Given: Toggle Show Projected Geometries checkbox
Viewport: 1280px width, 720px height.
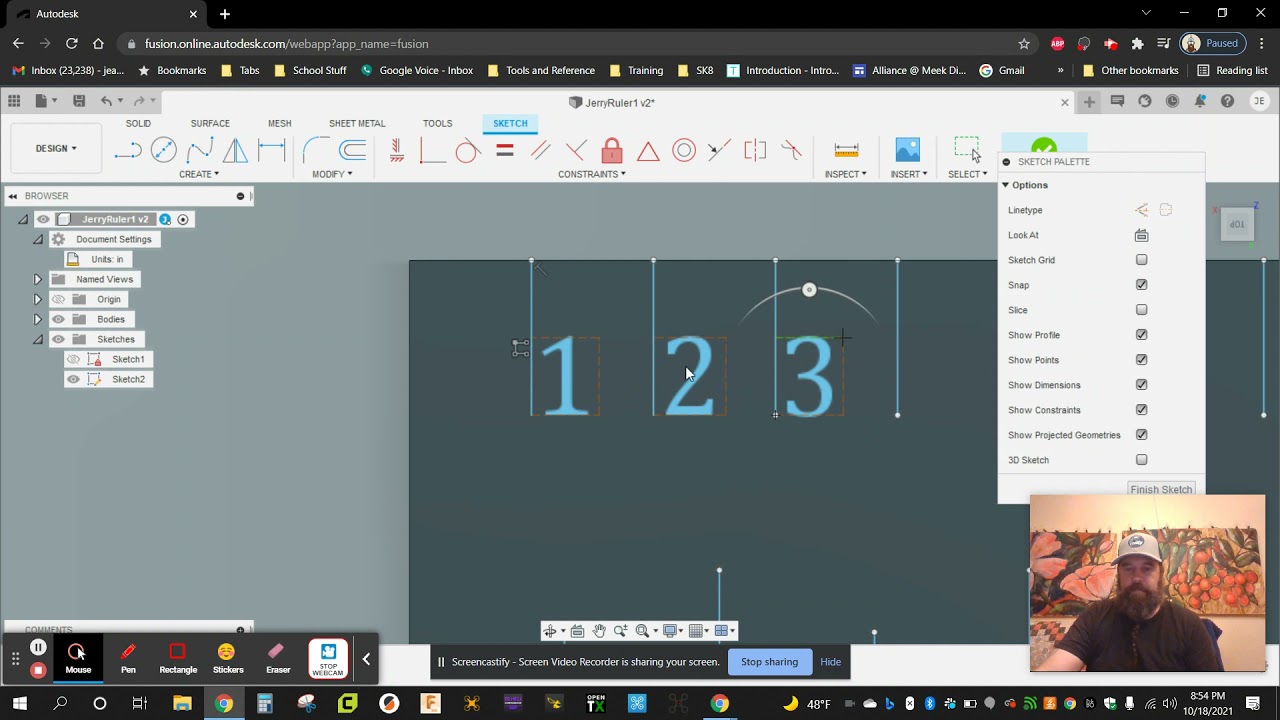Looking at the screenshot, I should [1141, 435].
